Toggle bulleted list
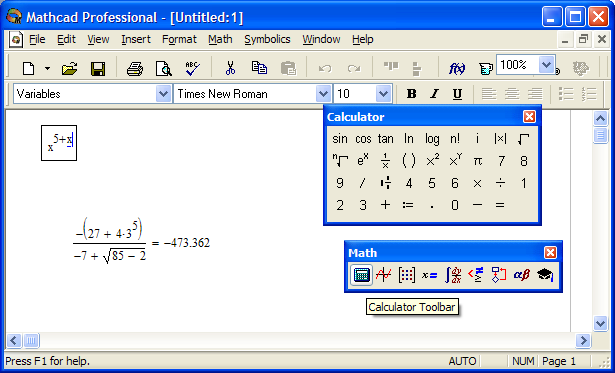Screen dimensions: 615x373 click(566, 94)
